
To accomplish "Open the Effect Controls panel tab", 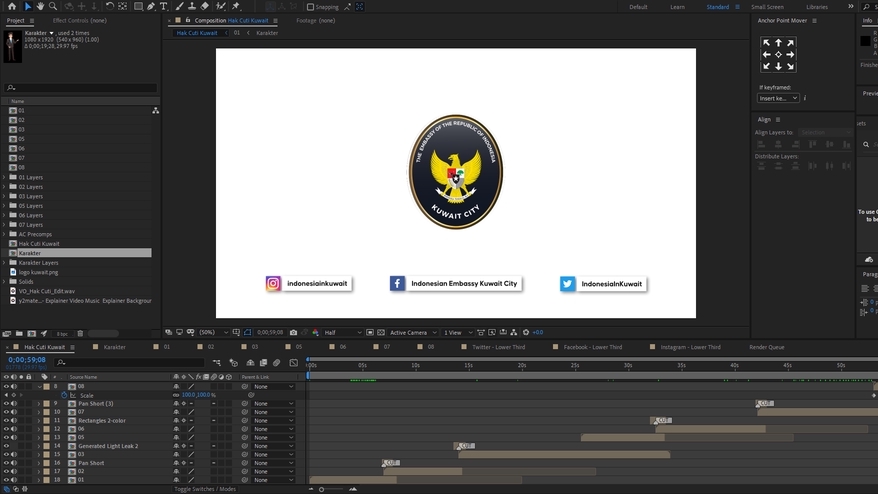I will coord(80,20).
